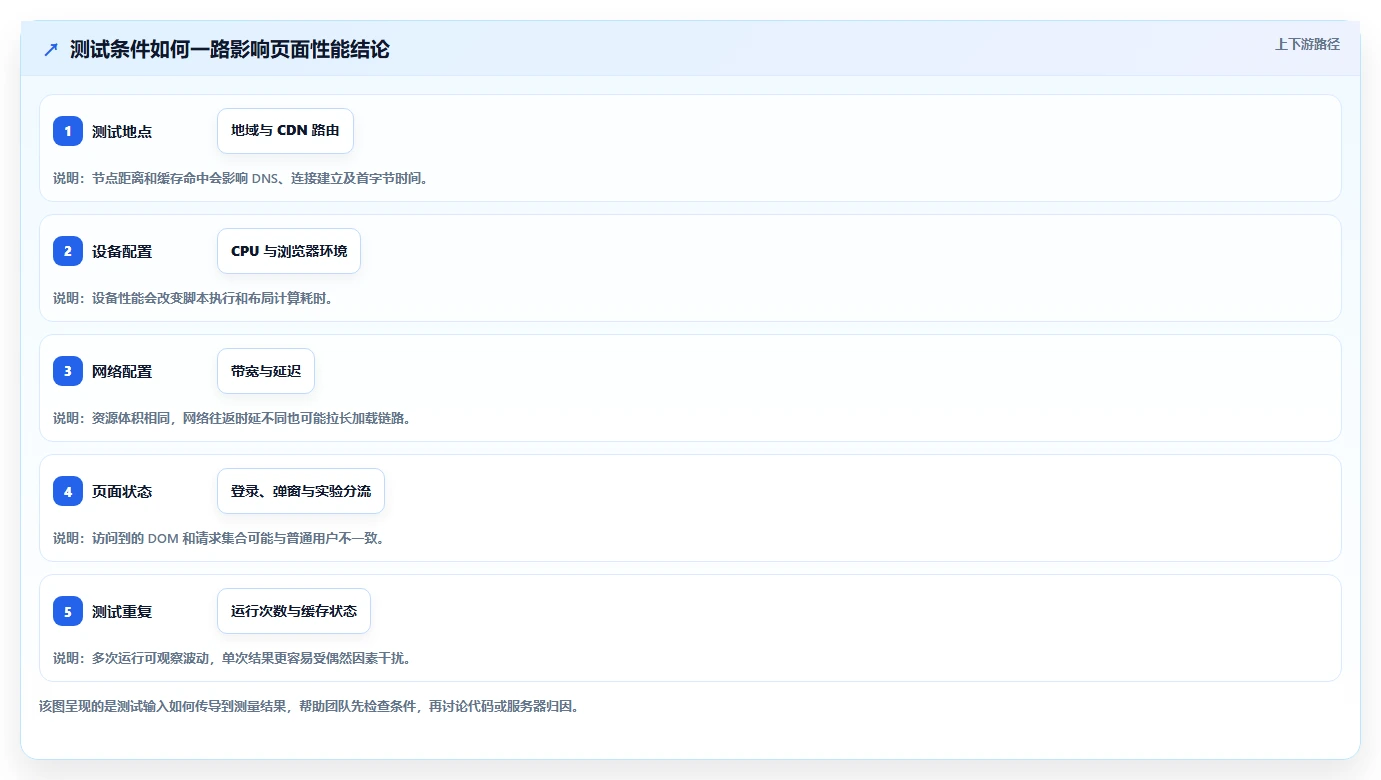The height and width of the screenshot is (780, 1381).
Task: Click the 页面状态 step label
Action: (x=122, y=491)
